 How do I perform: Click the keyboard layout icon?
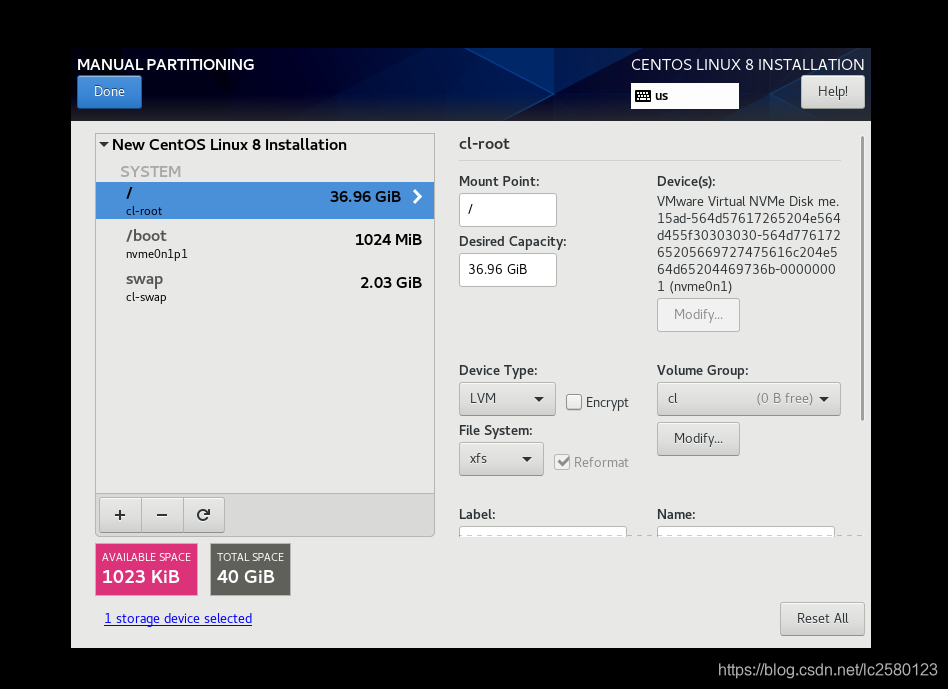(x=643, y=96)
